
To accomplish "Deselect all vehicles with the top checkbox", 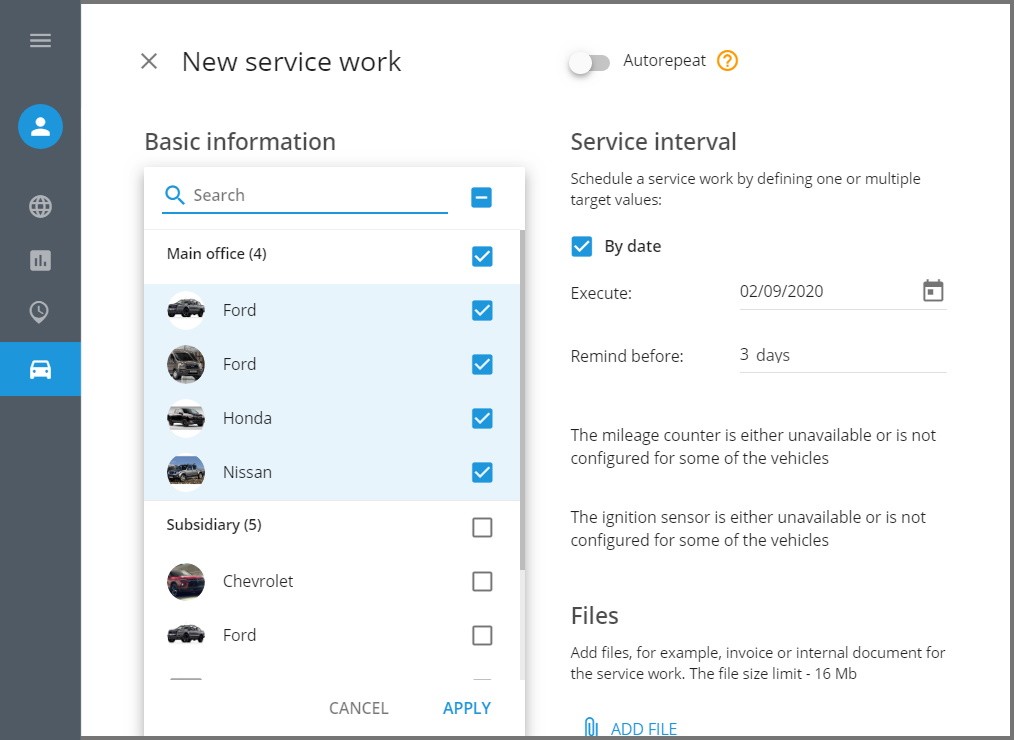I will [x=482, y=197].
